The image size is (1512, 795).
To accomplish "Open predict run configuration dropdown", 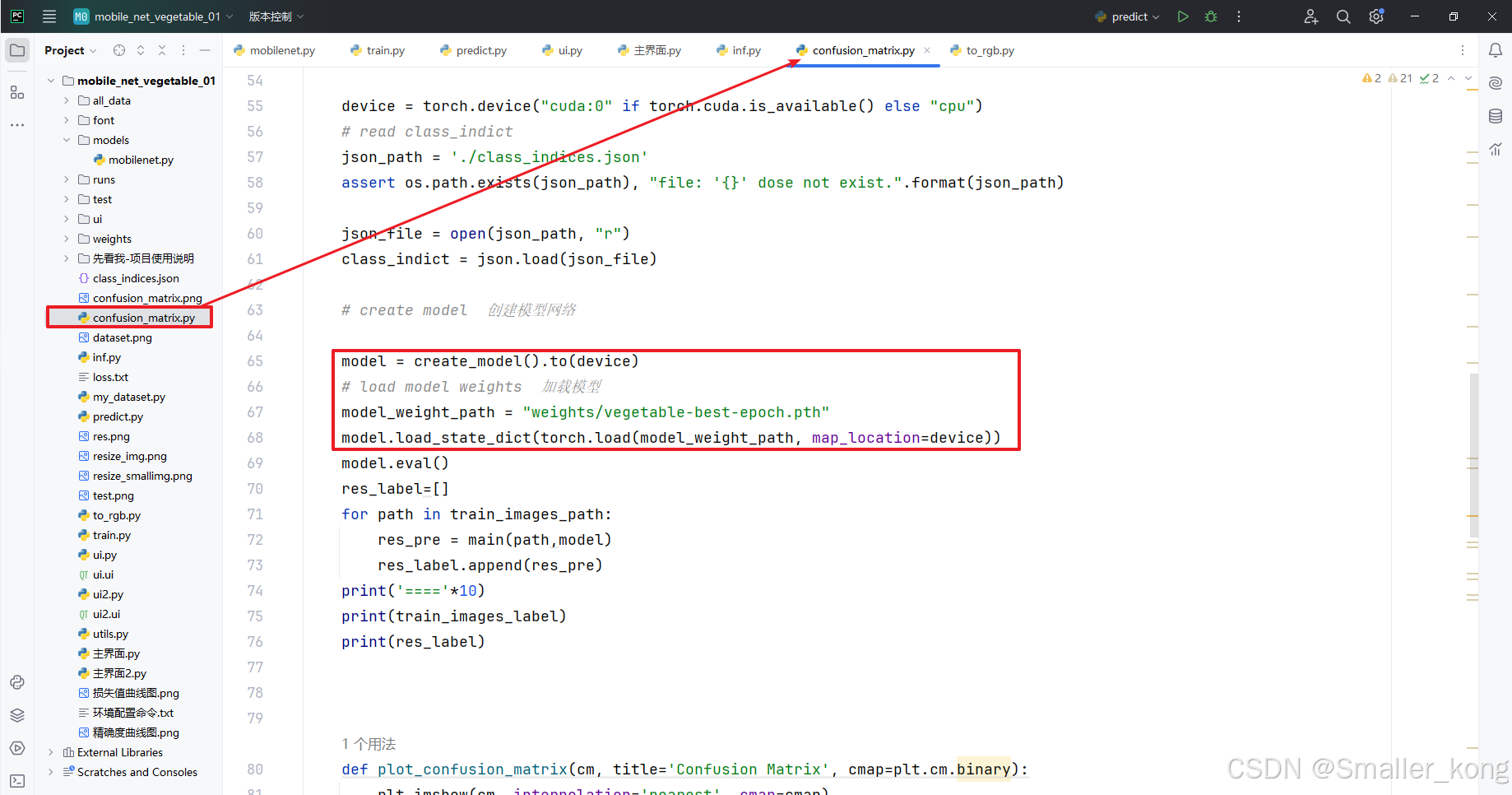I will click(x=1127, y=16).
